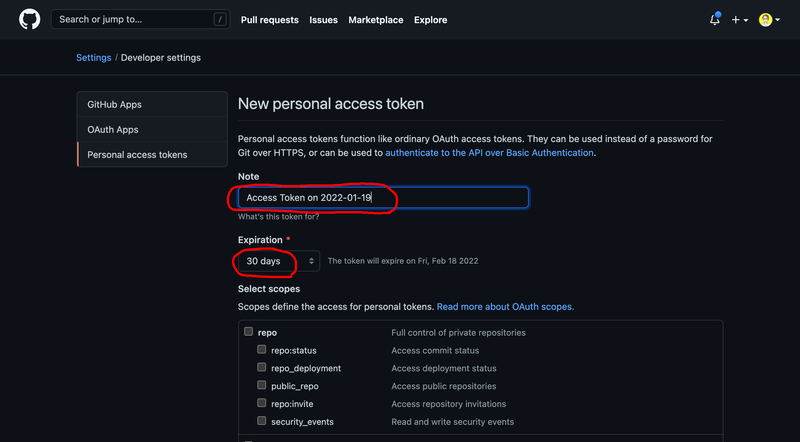Open the user avatar menu
The width and height of the screenshot is (800, 442).
coord(767,20)
